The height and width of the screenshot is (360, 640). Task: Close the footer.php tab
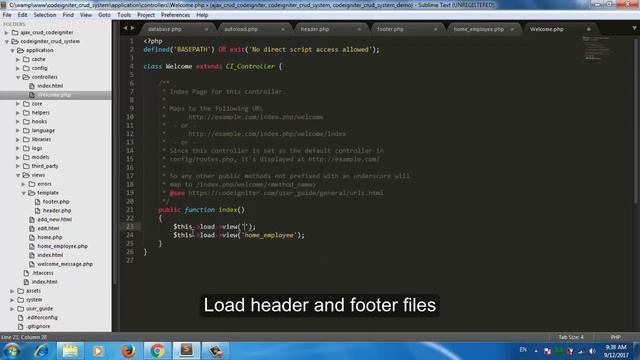pos(436,29)
